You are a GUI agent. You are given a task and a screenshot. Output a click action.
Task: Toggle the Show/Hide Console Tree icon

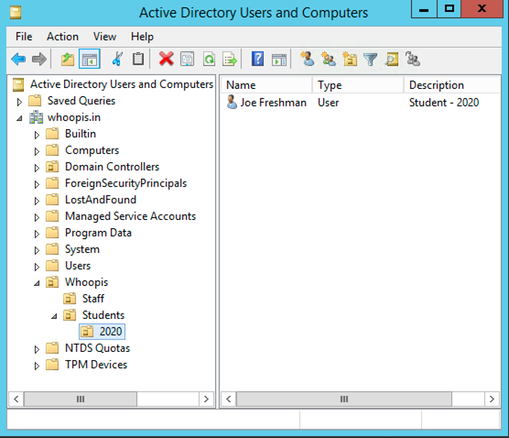click(89, 59)
